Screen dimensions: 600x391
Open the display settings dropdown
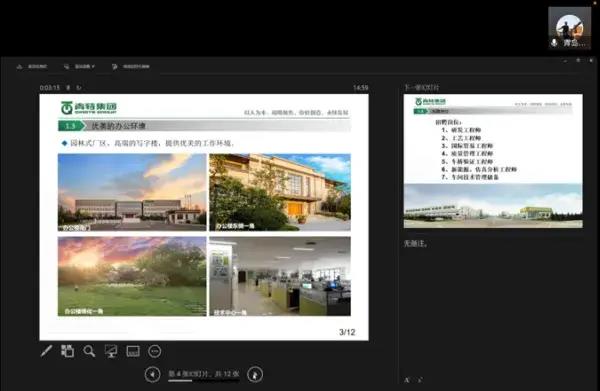(x=79, y=67)
